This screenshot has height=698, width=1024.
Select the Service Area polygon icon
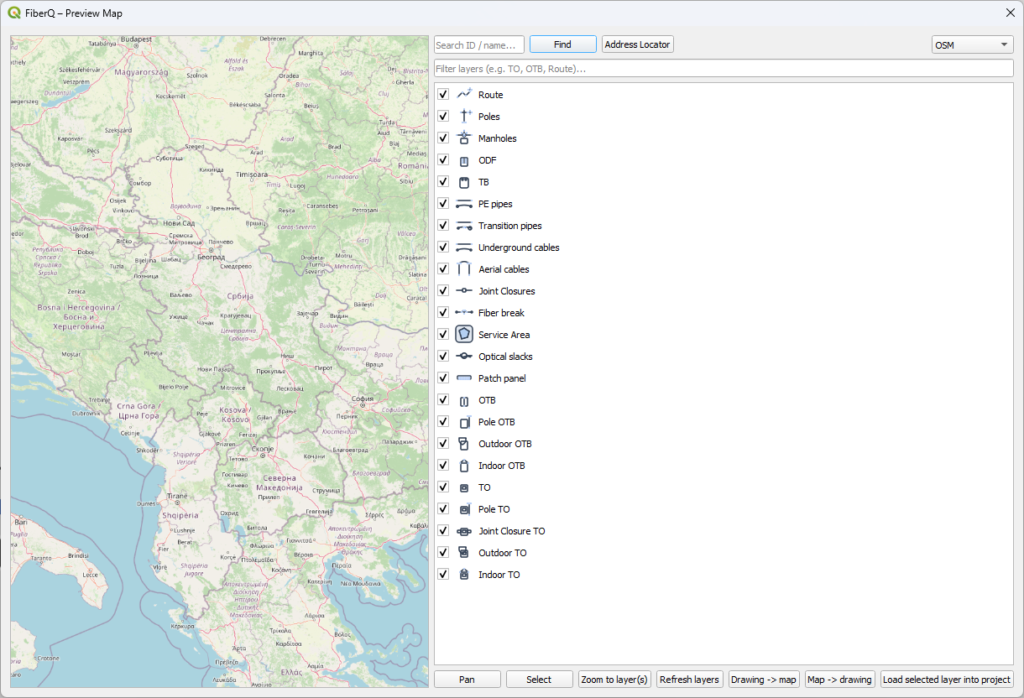click(464, 335)
